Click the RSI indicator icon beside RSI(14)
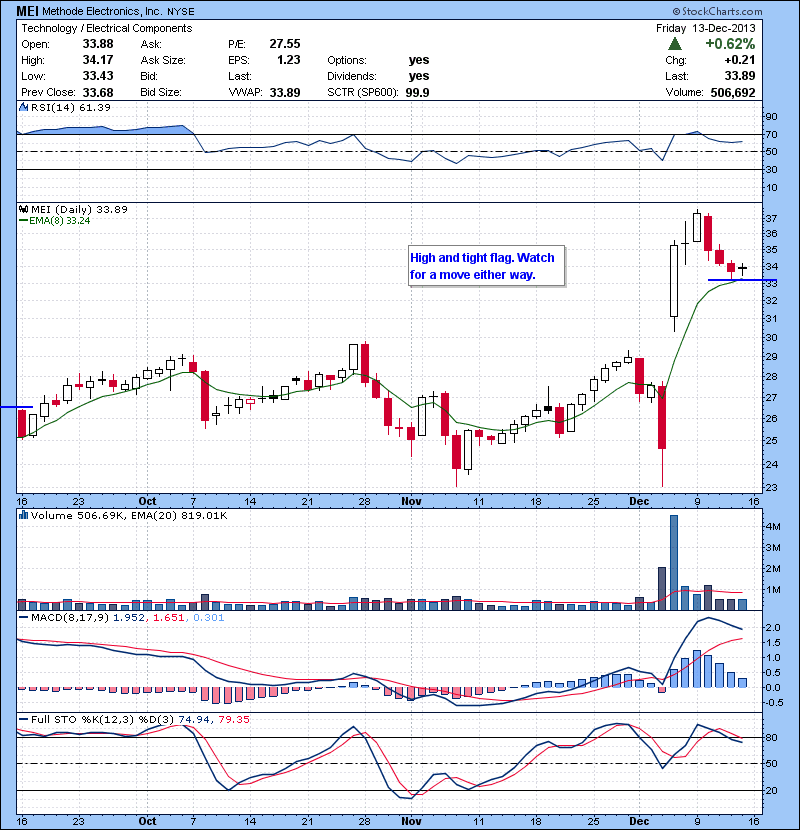Screen dimensions: 800x830 click(23, 107)
